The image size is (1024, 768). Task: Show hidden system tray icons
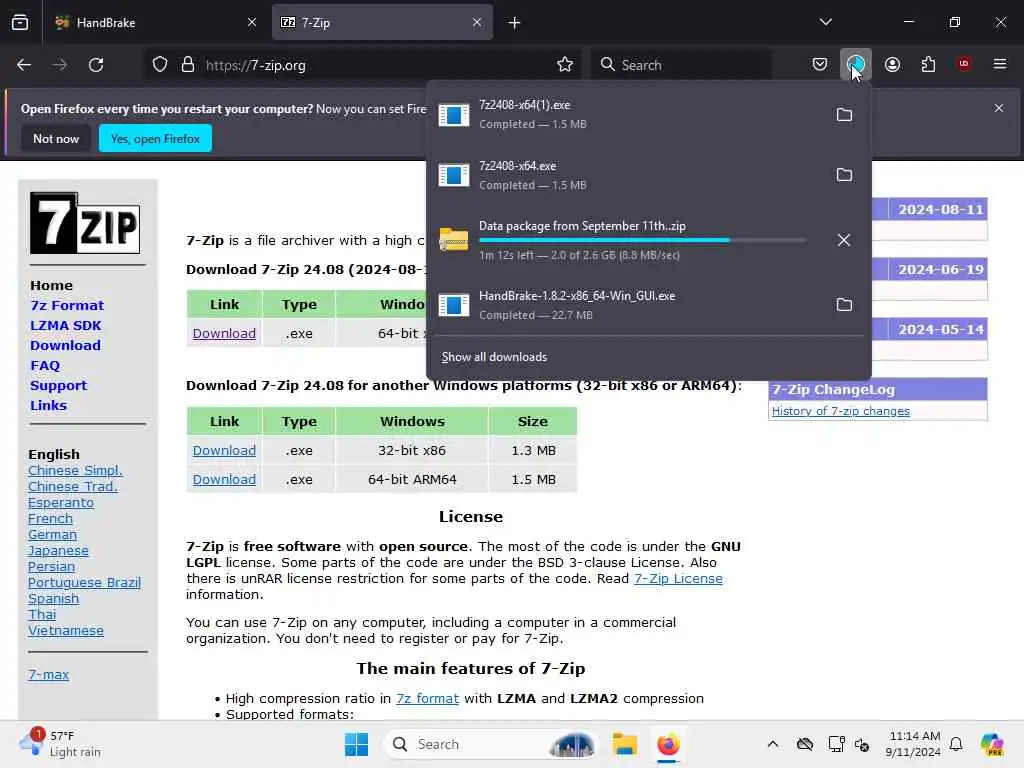pyautogui.click(x=773, y=744)
